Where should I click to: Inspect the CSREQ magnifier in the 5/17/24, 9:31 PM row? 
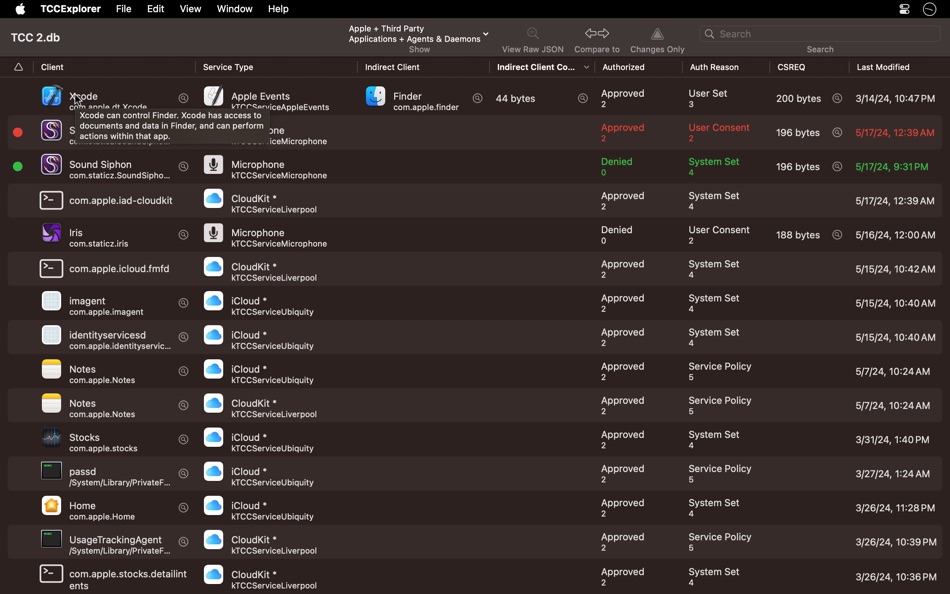837,166
